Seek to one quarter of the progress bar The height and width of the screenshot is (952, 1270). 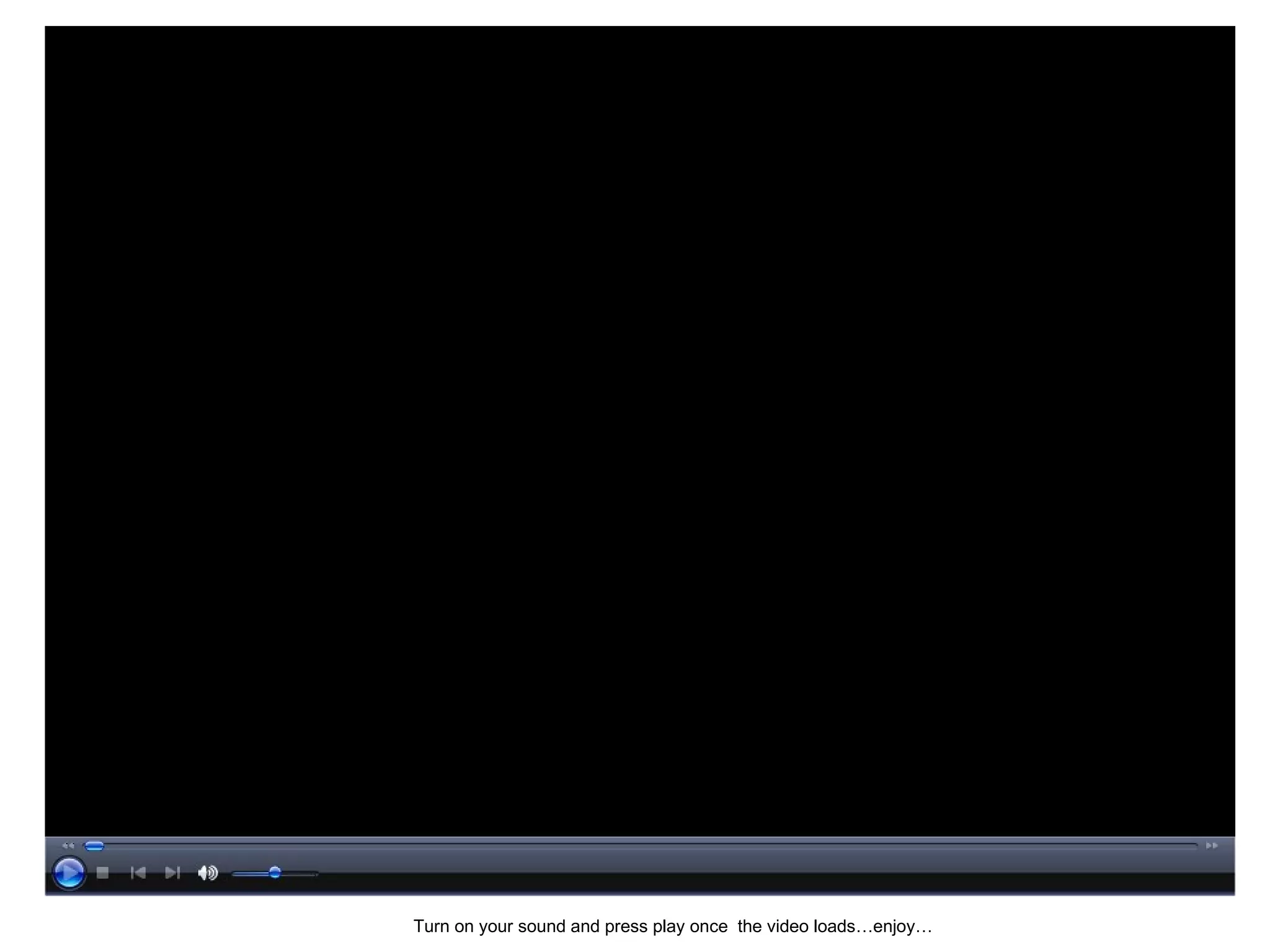click(363, 845)
